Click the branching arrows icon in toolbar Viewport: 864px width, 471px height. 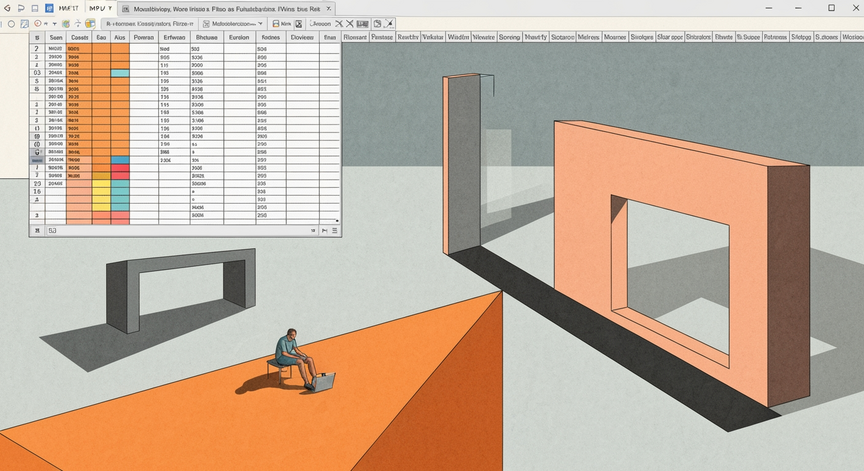pyautogui.click(x=78, y=24)
